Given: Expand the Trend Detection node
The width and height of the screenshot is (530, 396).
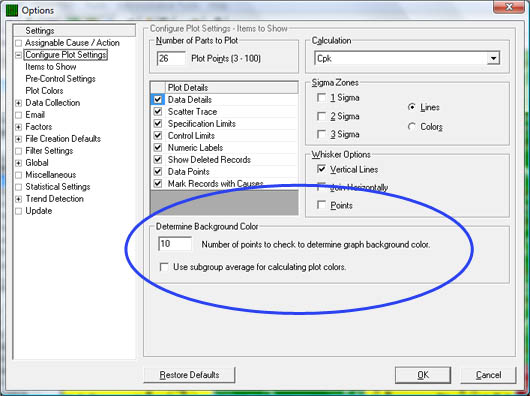Looking at the screenshot, I should (x=19, y=199).
